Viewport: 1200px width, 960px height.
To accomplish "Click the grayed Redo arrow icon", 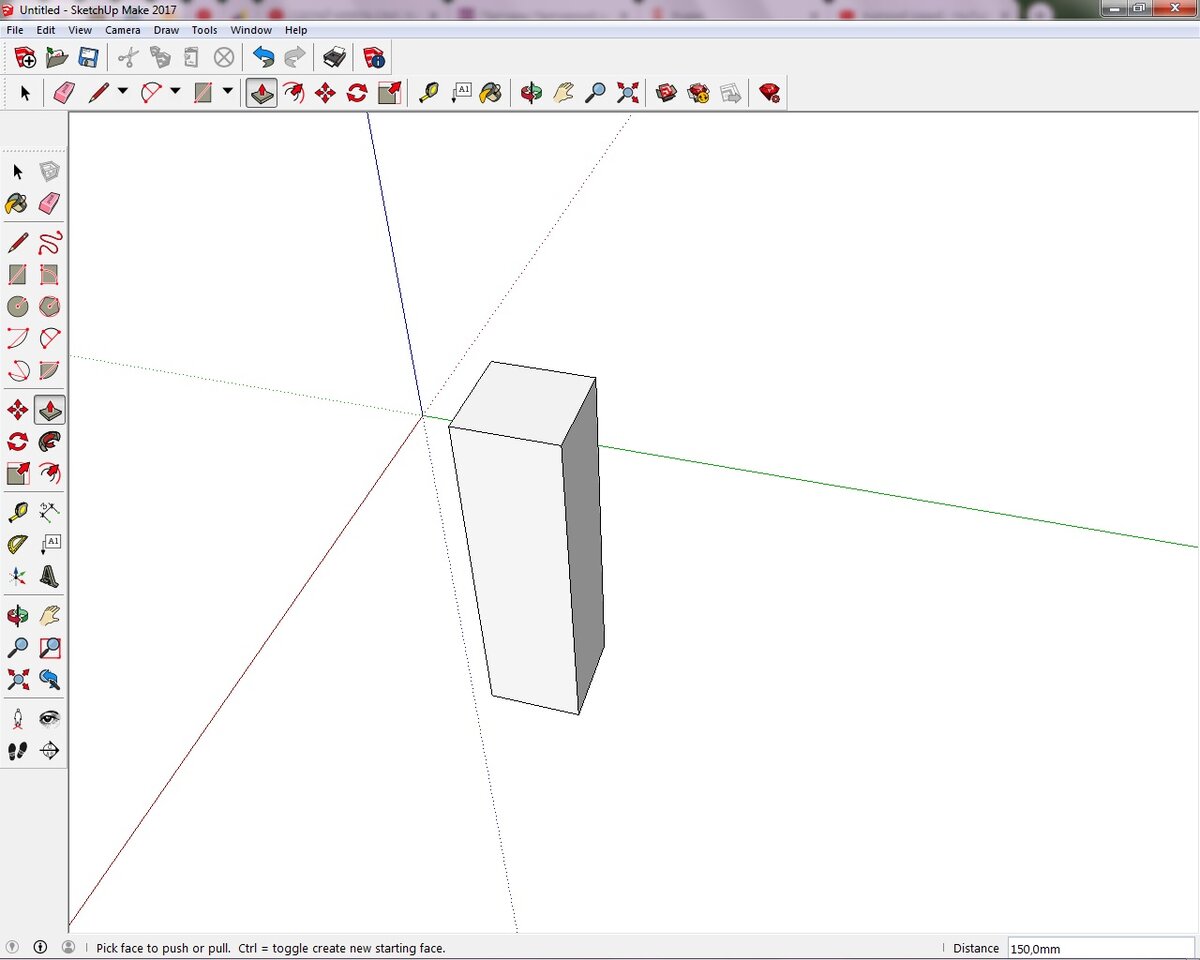I will [x=295, y=57].
